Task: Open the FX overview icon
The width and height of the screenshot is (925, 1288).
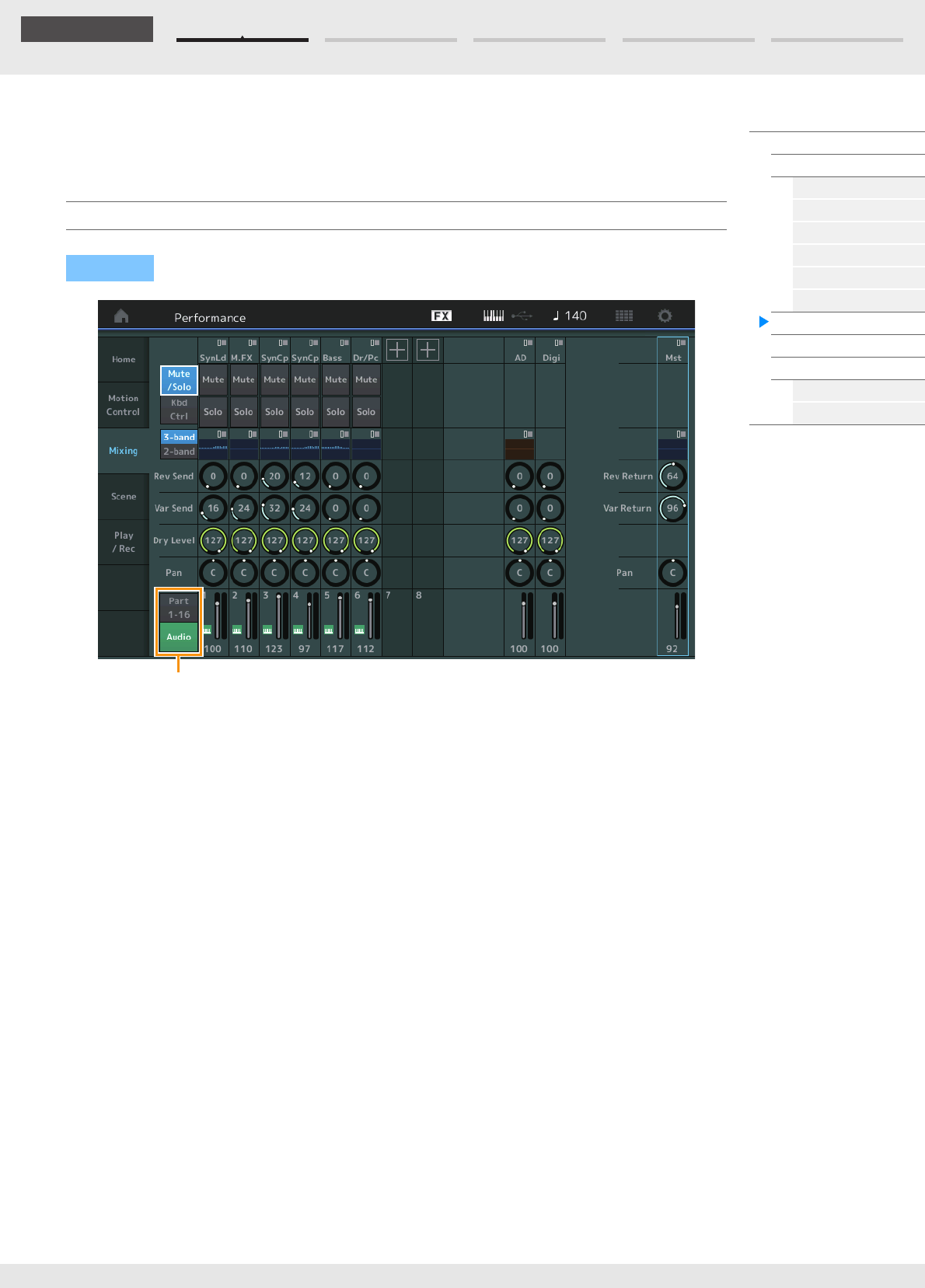Action: coord(442,316)
